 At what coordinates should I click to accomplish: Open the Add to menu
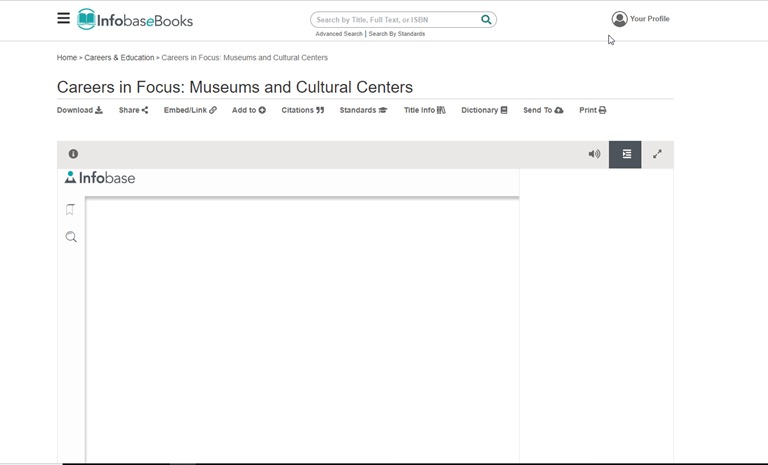[x=249, y=110]
